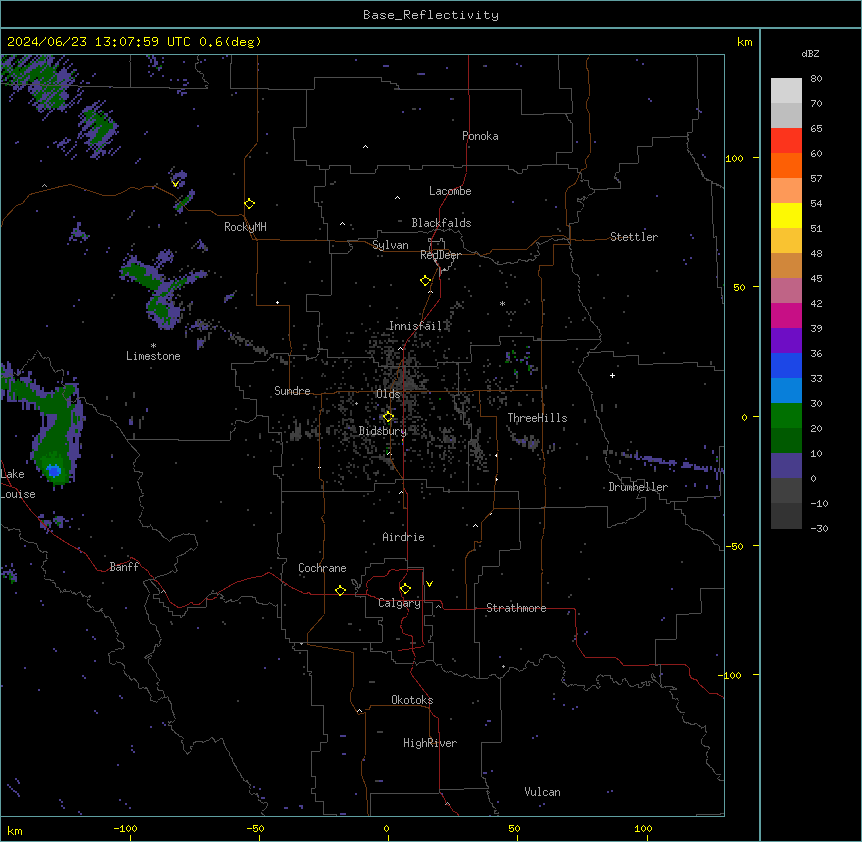Click the HighRiver city label
862x842 pixels.
coord(430,743)
